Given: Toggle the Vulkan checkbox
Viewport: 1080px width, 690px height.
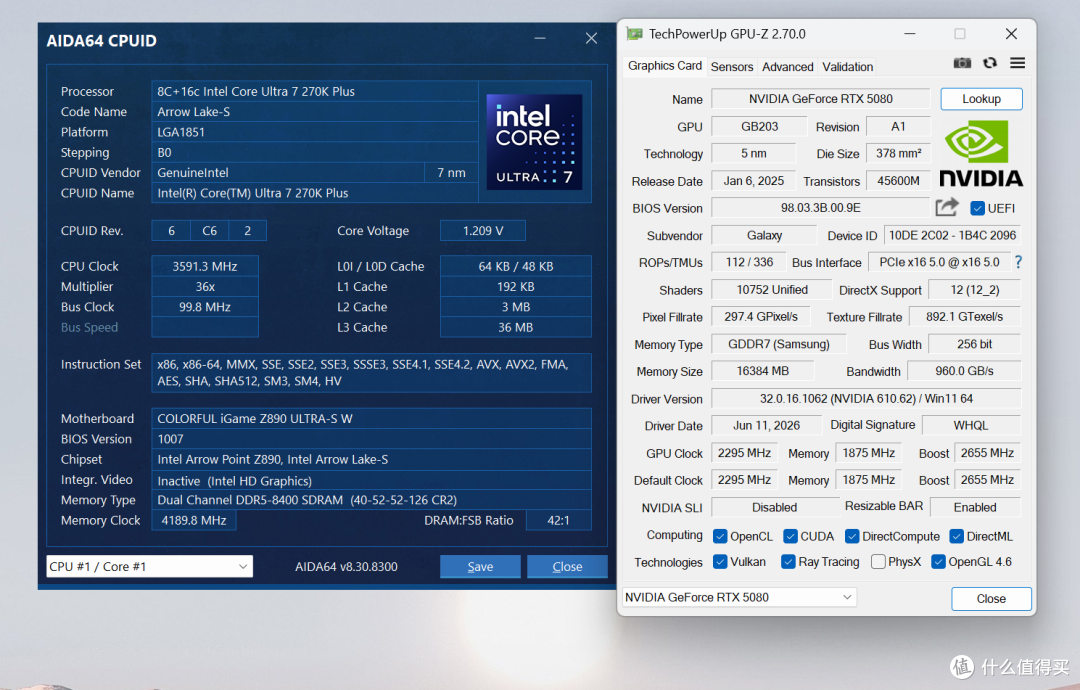Looking at the screenshot, I should tap(720, 562).
